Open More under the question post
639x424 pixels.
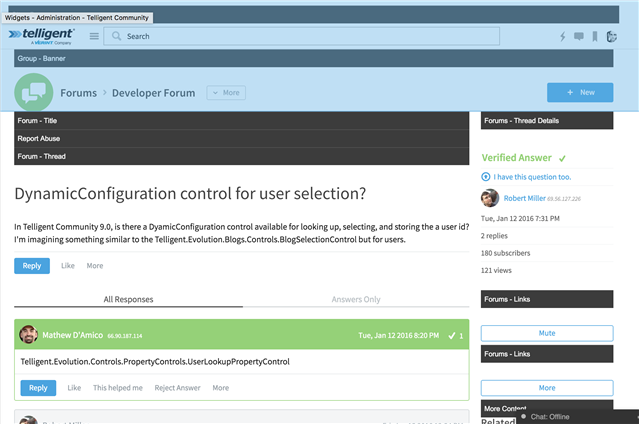coord(95,266)
